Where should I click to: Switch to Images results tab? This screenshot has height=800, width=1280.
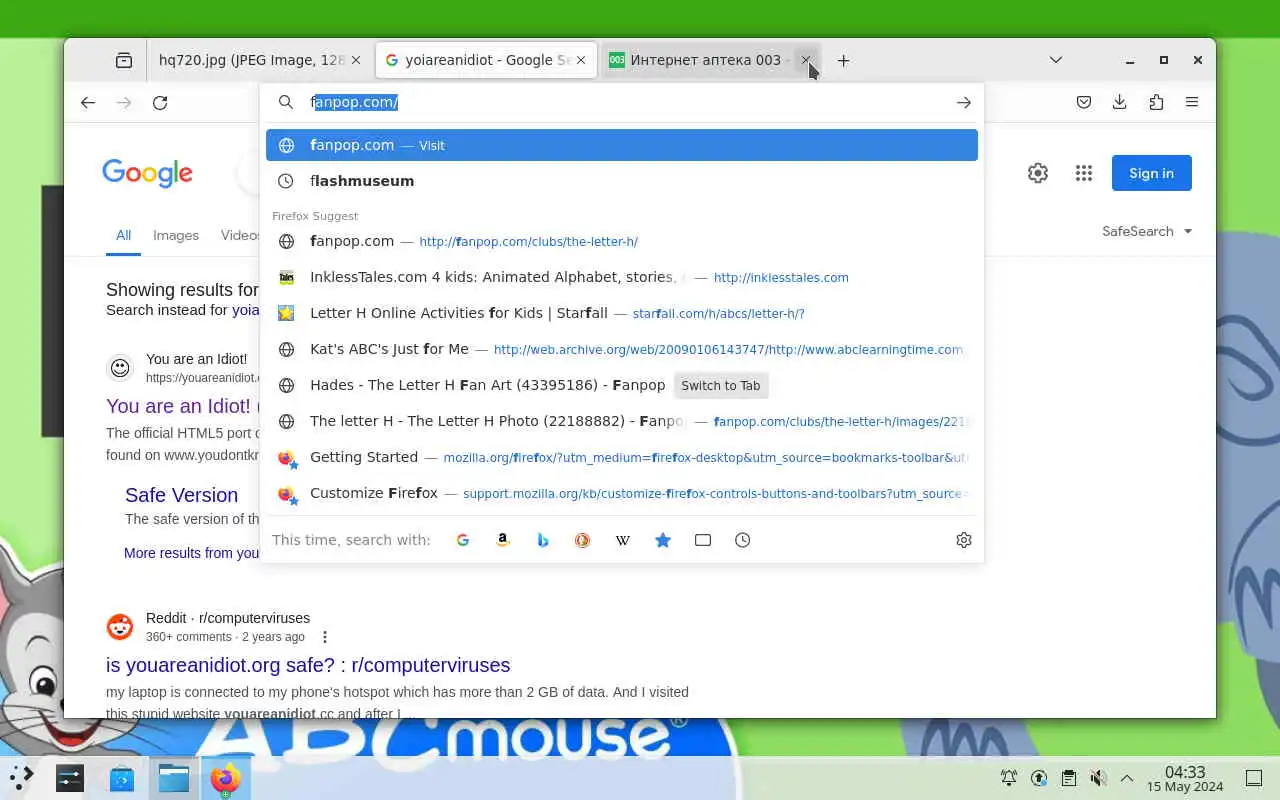176,235
